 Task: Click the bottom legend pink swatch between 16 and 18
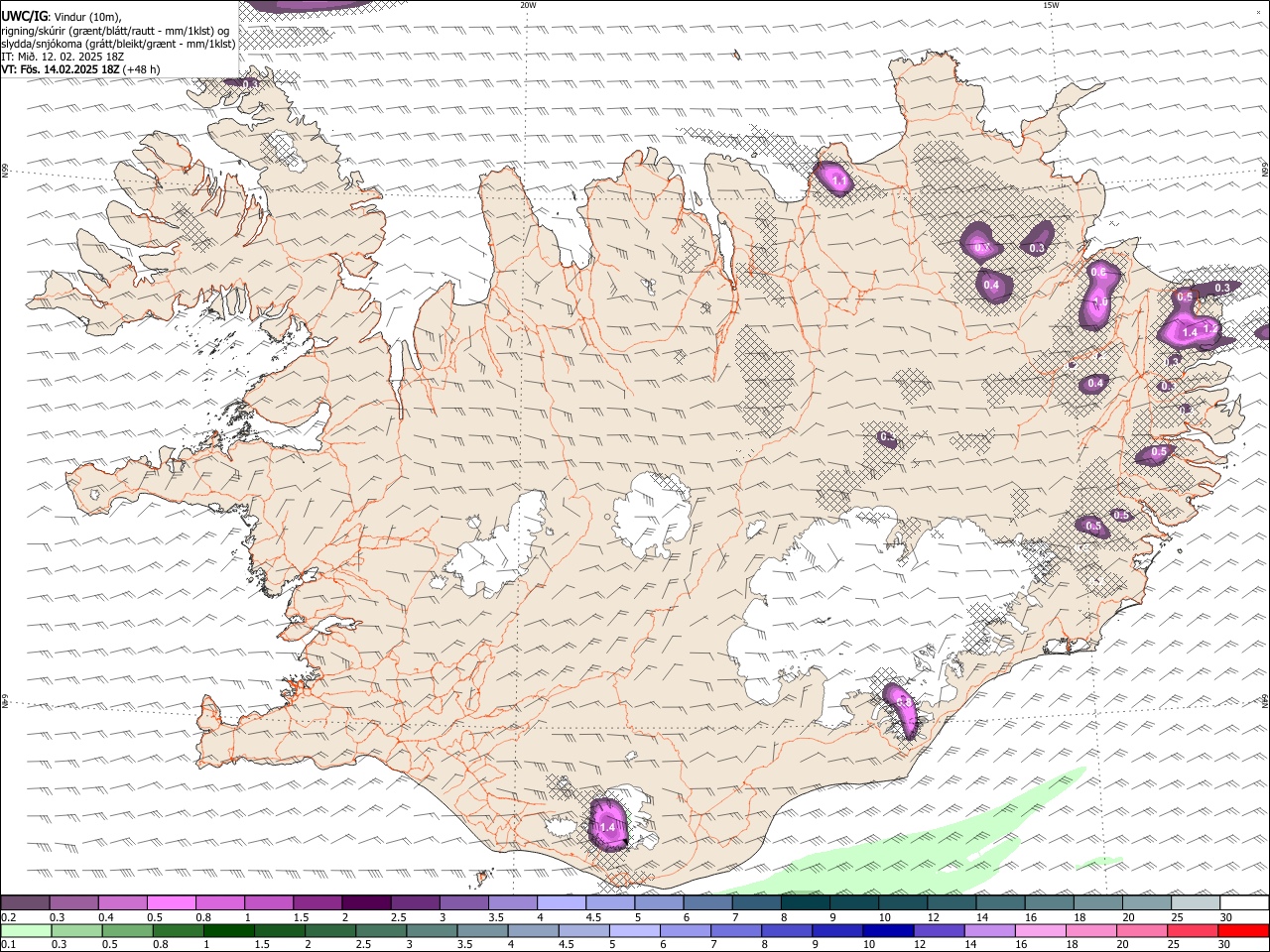coord(1039,931)
